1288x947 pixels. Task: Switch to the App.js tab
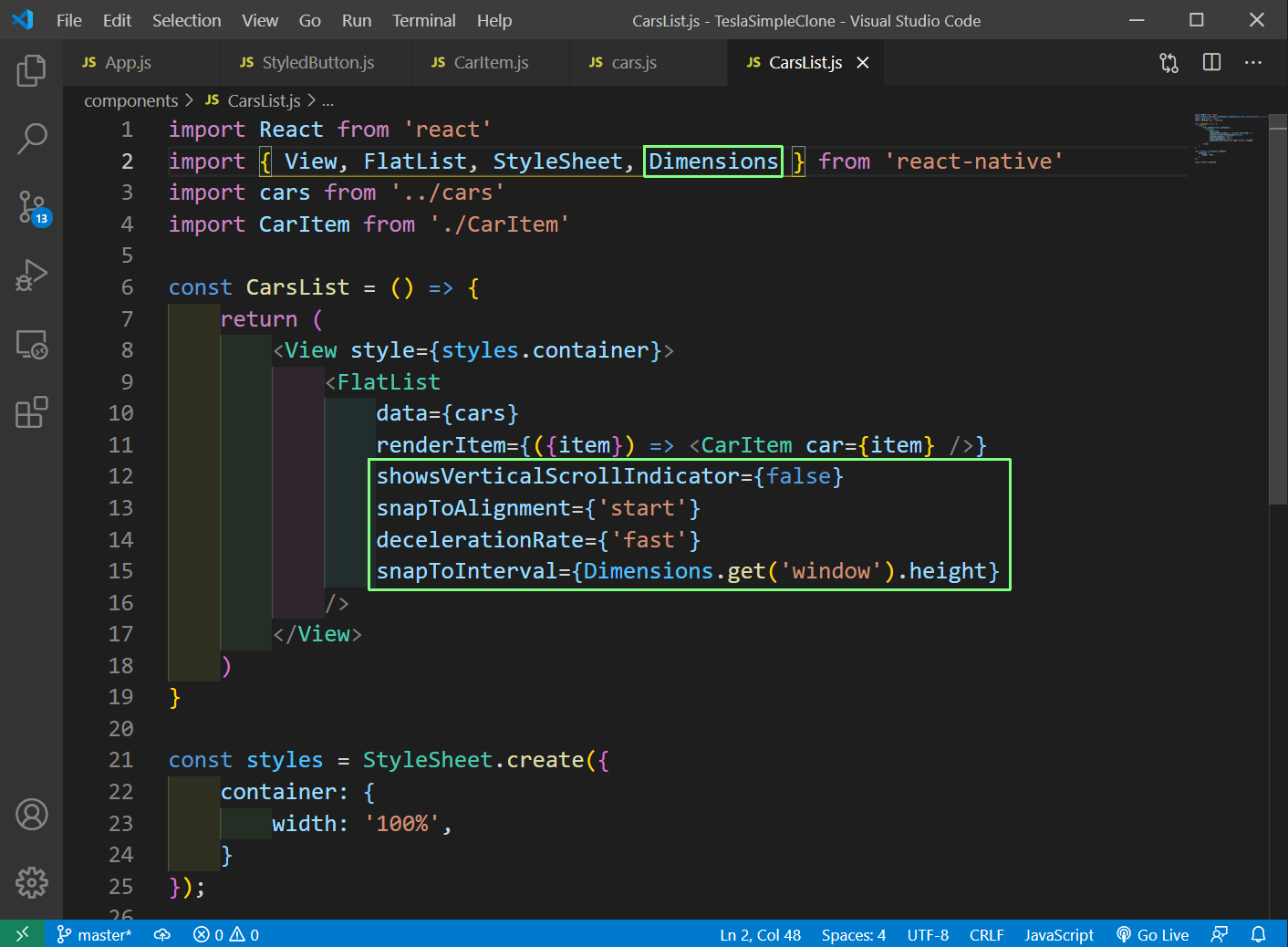coord(141,62)
